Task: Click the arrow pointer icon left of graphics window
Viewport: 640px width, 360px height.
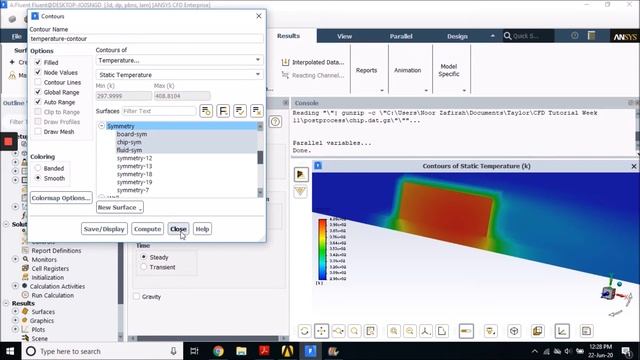Action: (x=301, y=174)
